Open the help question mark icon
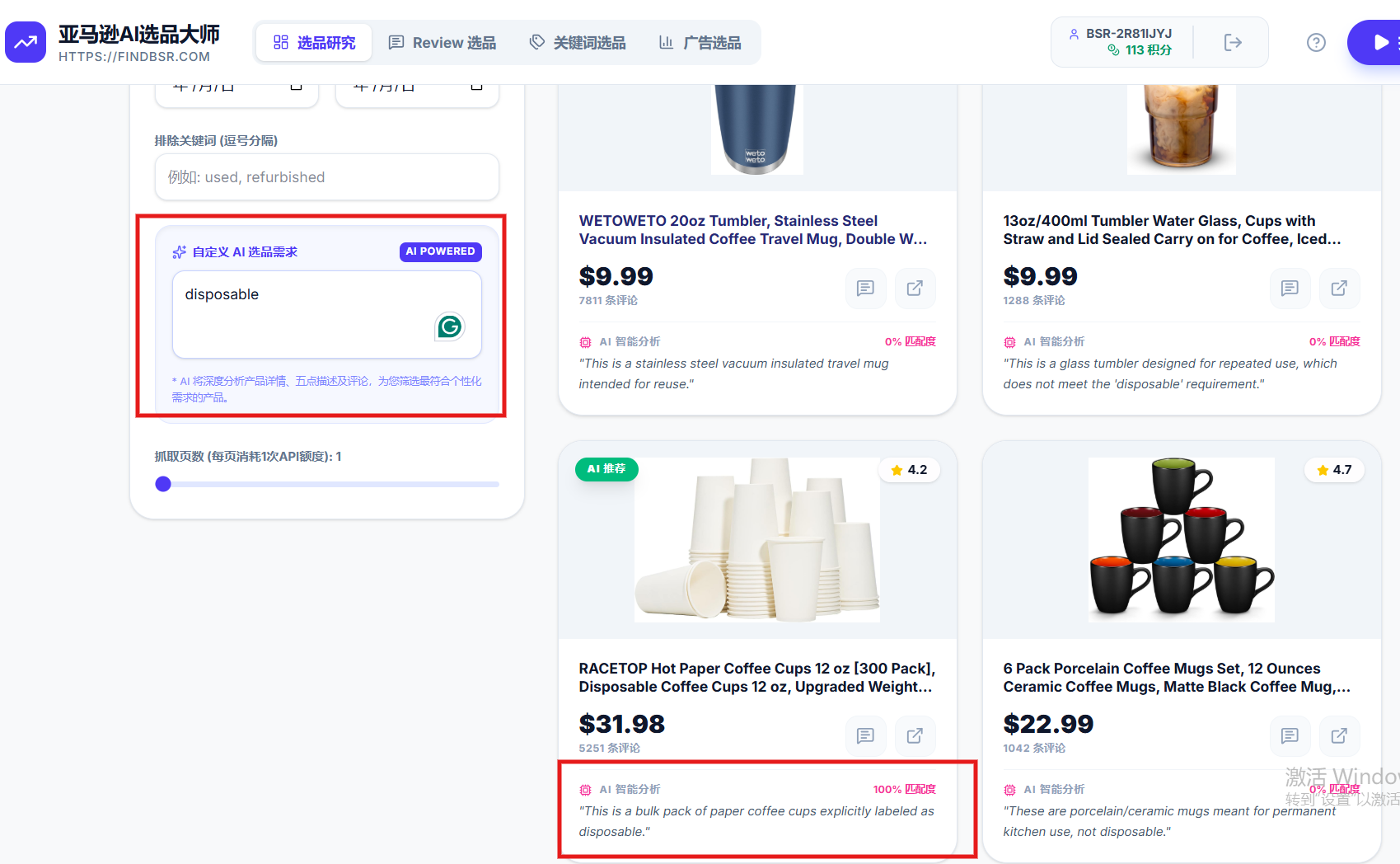 [x=1316, y=43]
